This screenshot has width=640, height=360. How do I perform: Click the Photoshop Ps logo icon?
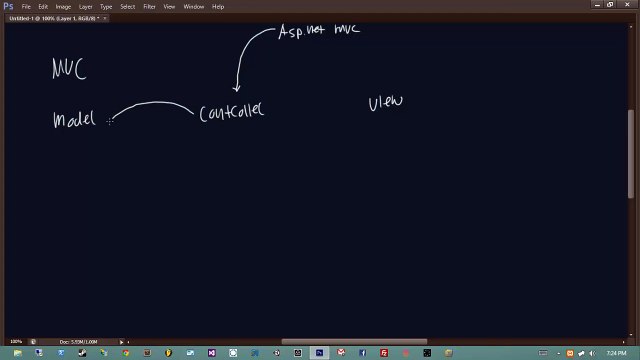pyautogui.click(x=8, y=6)
